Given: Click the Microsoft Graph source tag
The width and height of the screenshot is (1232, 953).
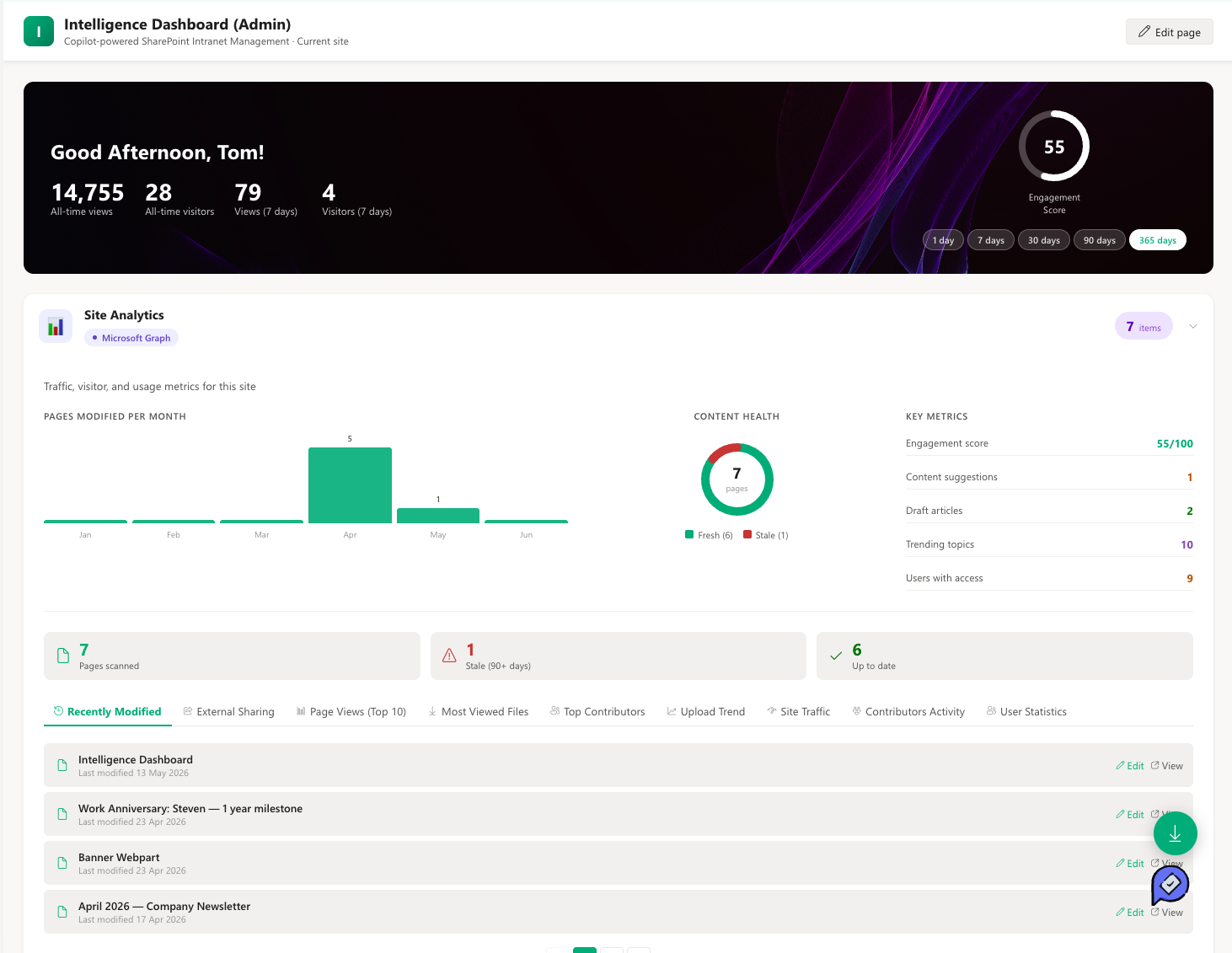Looking at the screenshot, I should point(131,338).
